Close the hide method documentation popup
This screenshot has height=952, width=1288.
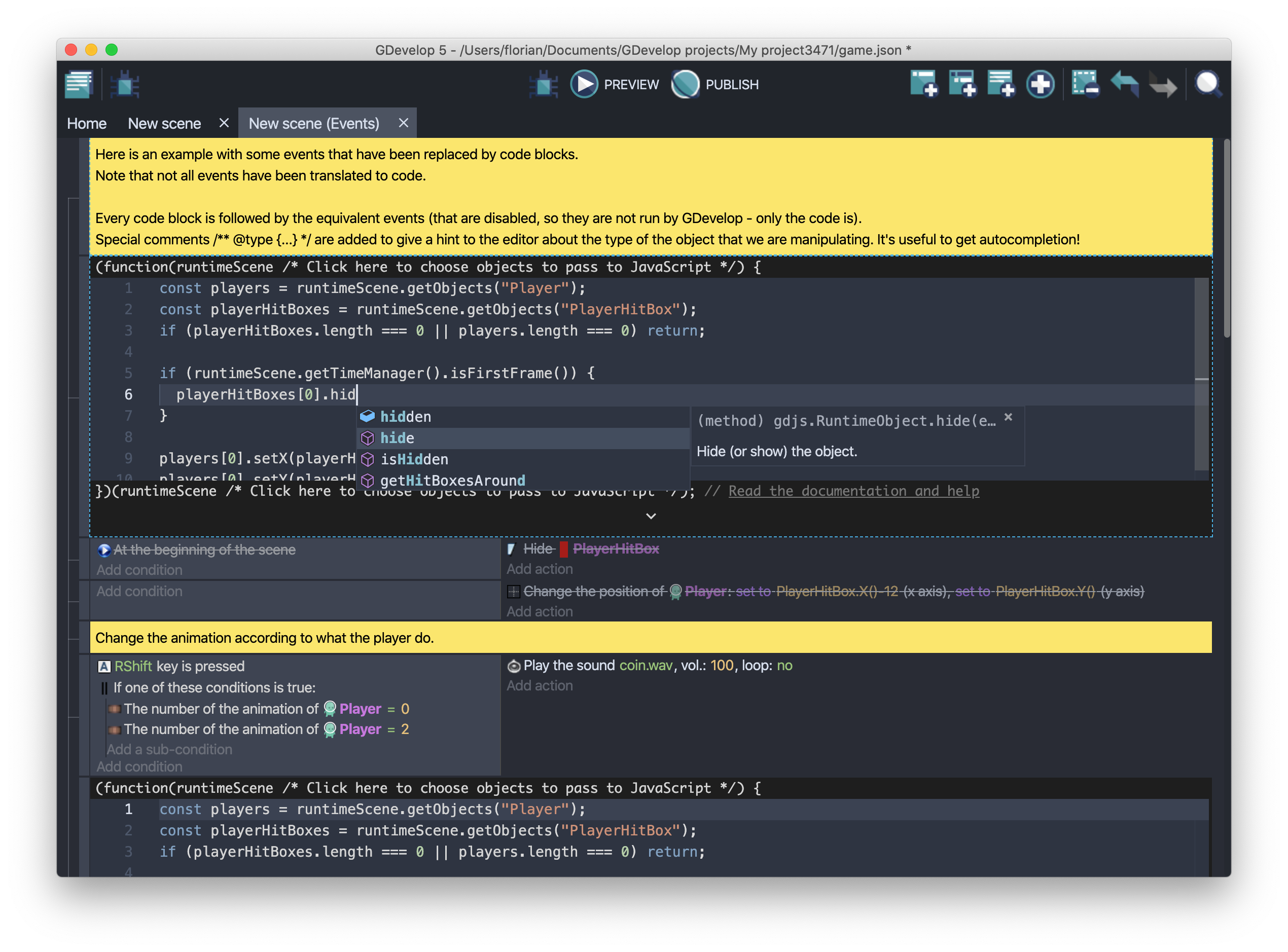tap(1008, 417)
